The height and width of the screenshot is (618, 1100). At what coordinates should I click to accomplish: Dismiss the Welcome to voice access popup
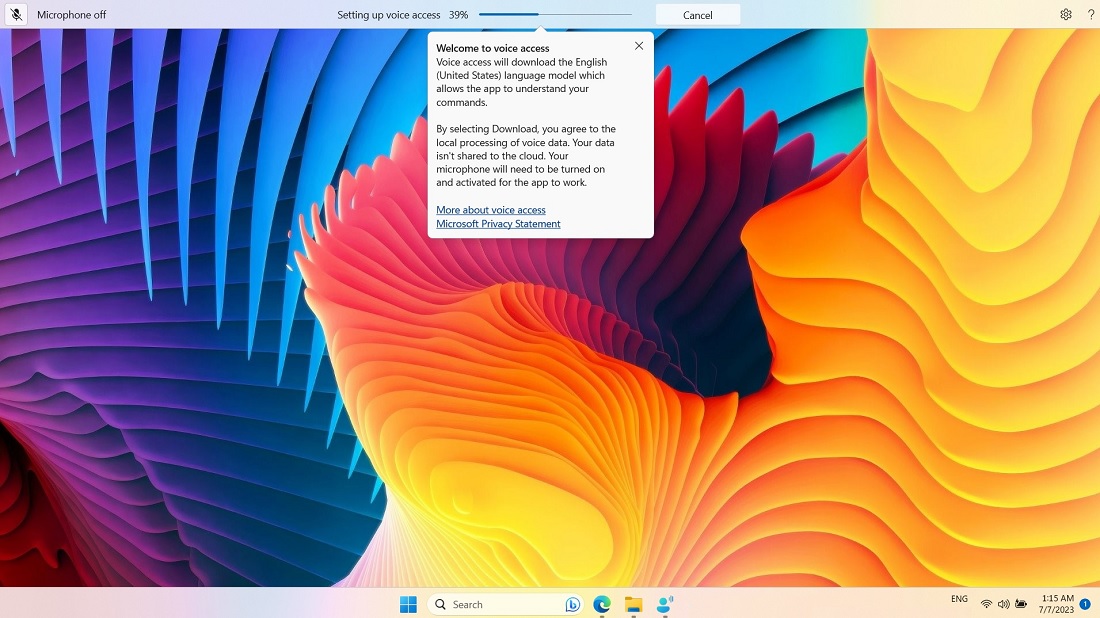click(638, 46)
